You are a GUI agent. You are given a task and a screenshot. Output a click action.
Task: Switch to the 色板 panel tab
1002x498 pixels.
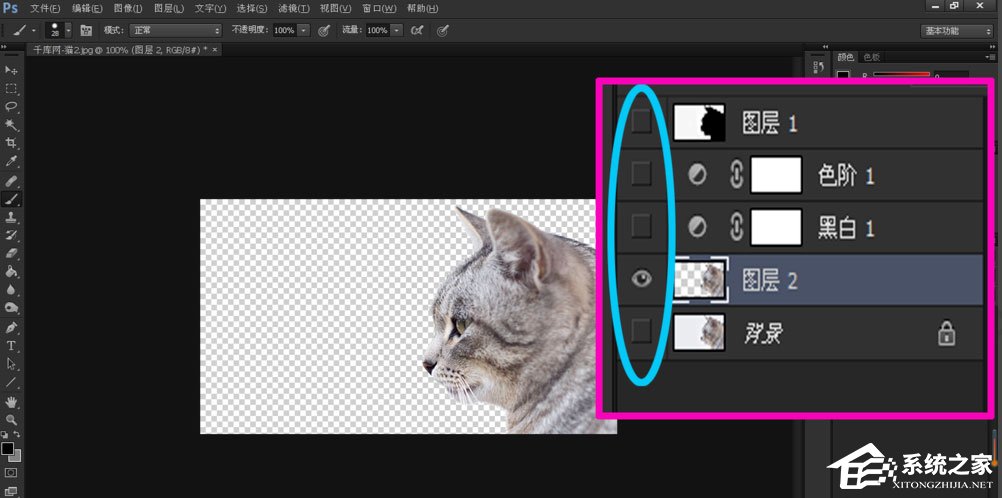[x=872, y=57]
